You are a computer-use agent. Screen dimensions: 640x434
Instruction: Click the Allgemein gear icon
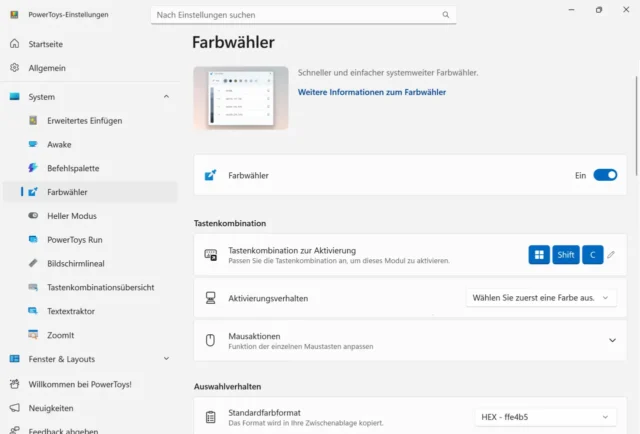15,68
